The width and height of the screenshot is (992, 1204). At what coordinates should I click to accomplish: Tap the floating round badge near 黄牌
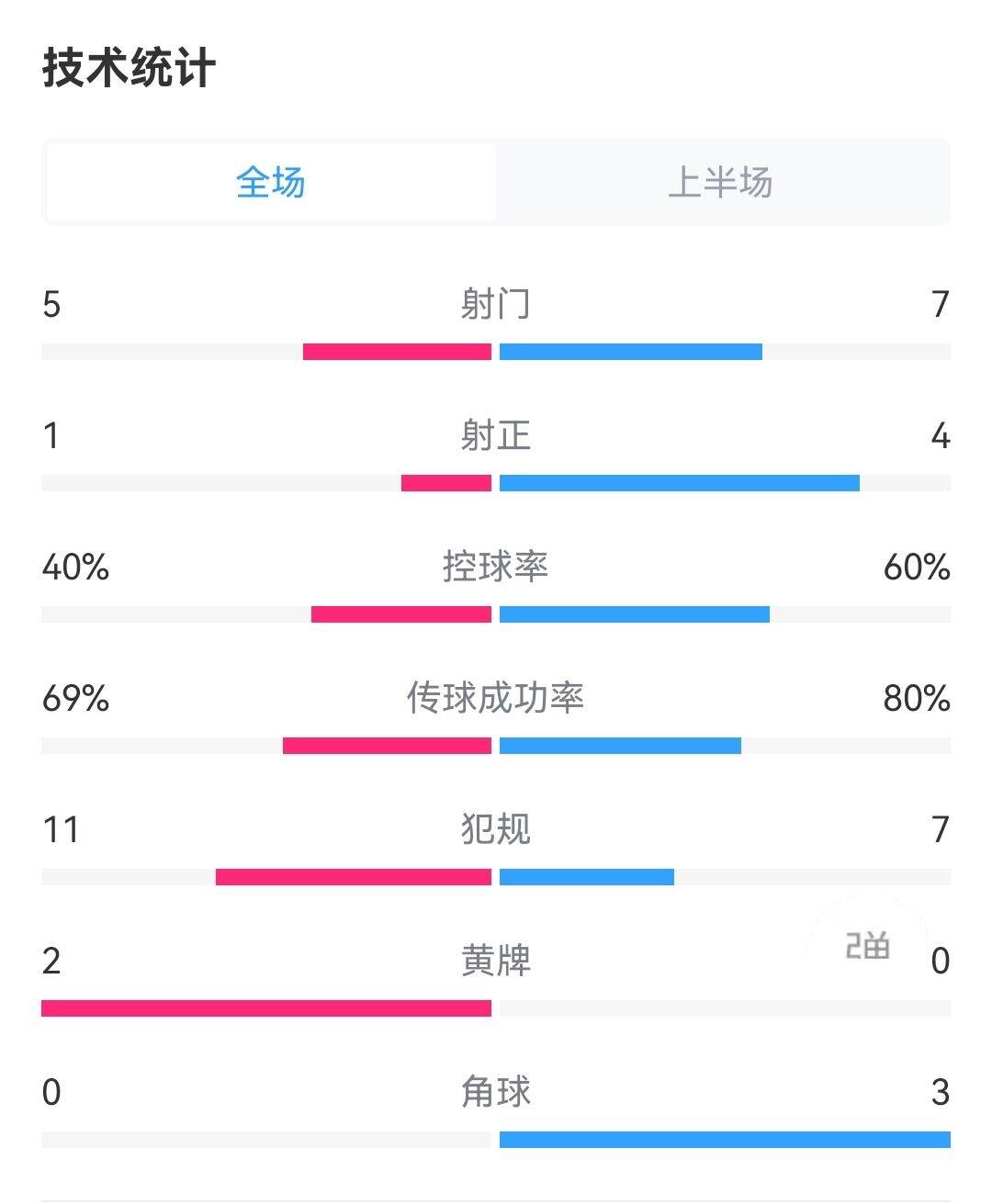867,944
